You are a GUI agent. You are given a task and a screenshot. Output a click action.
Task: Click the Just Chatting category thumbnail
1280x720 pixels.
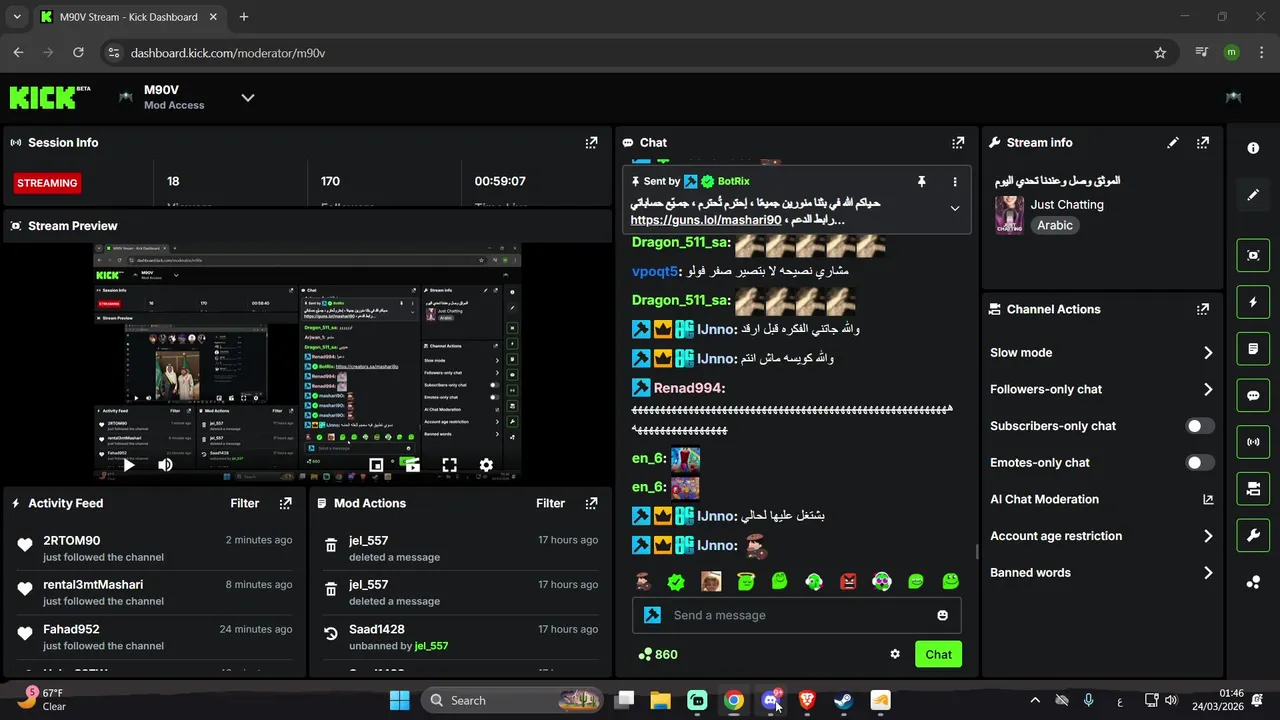point(1009,215)
